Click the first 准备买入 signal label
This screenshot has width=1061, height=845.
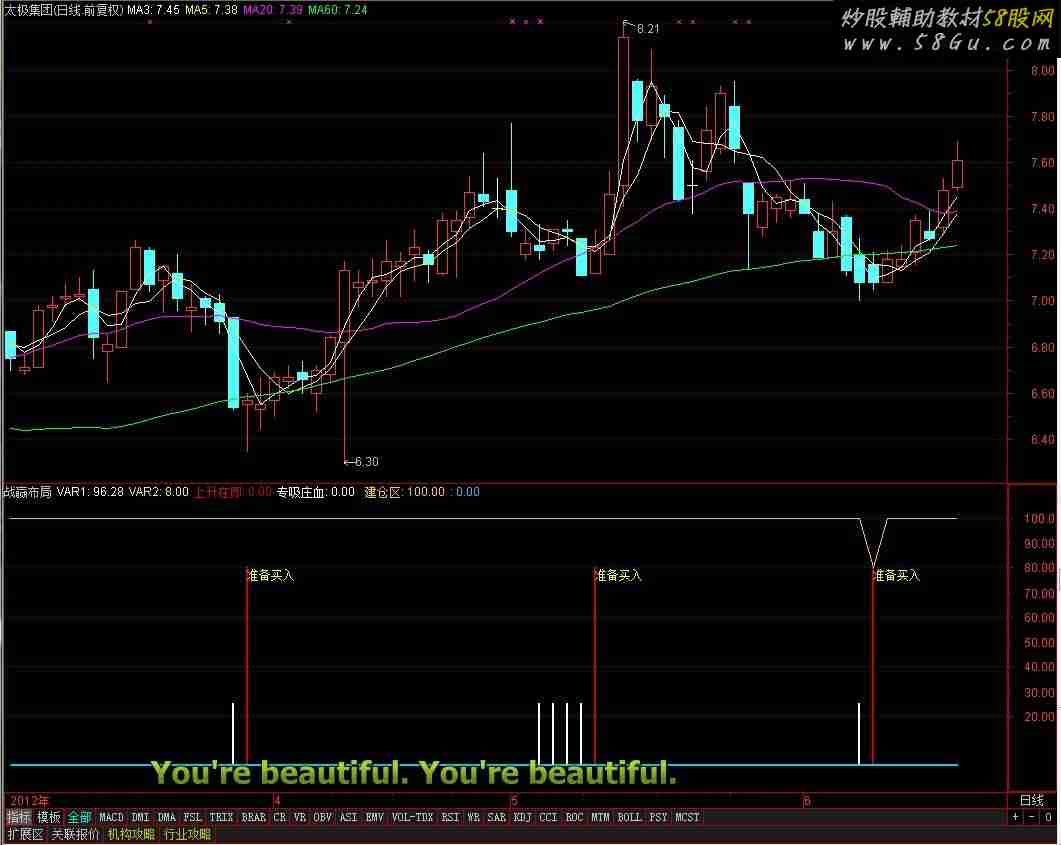click(x=271, y=576)
